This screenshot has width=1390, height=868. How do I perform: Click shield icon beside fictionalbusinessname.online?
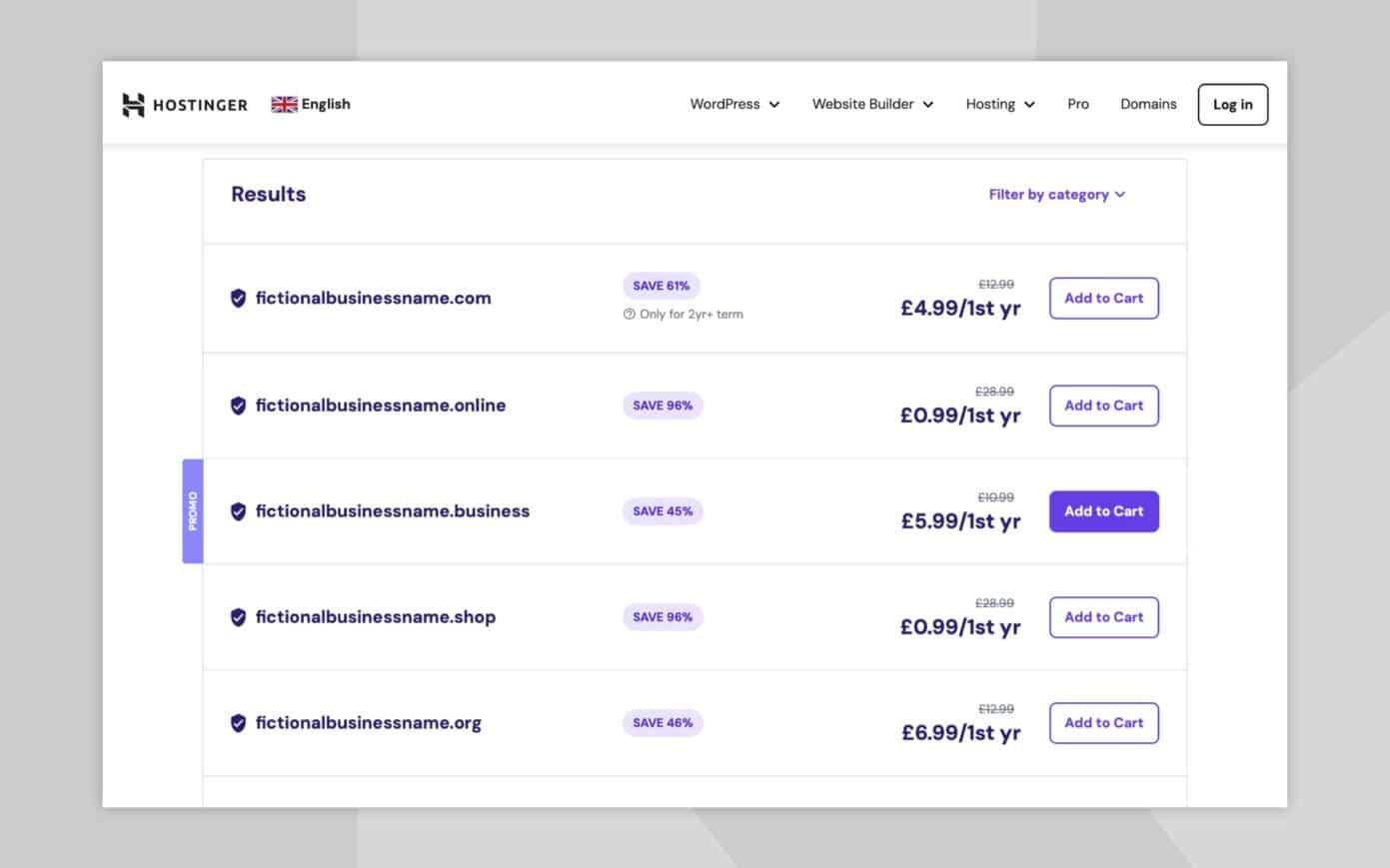[x=238, y=406]
